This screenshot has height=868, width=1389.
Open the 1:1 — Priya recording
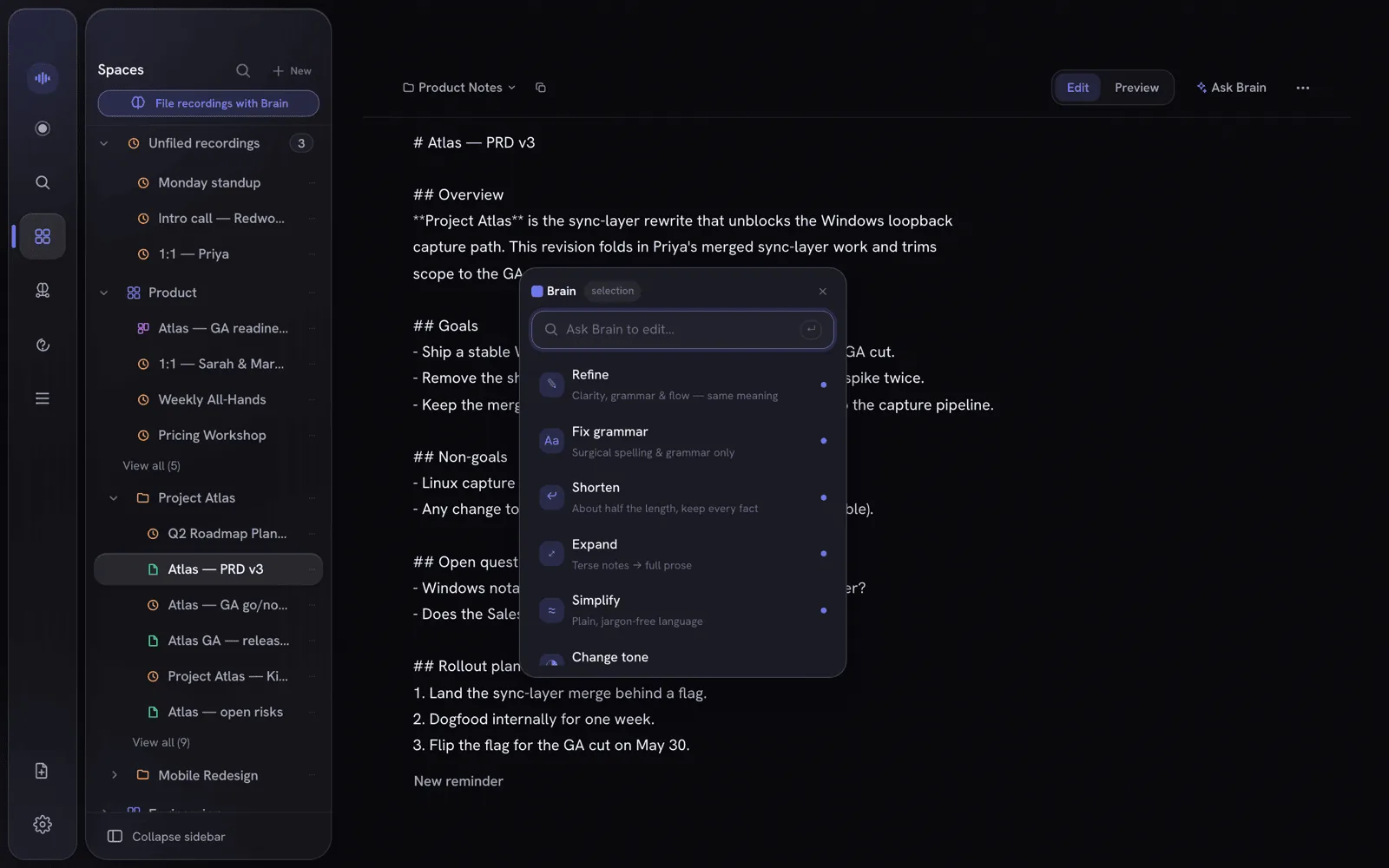click(x=208, y=254)
